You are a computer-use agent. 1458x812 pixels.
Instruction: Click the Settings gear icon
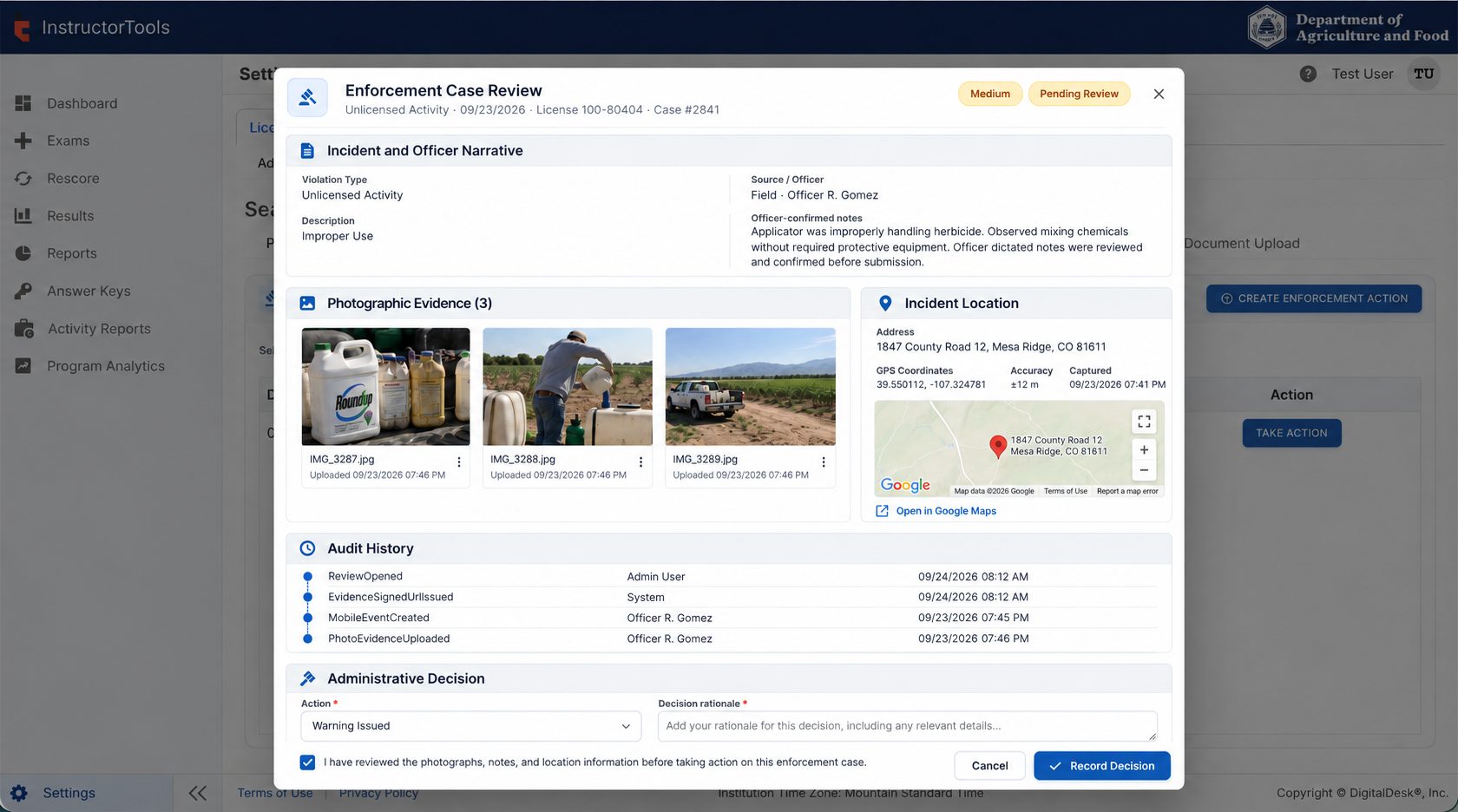coord(19,793)
